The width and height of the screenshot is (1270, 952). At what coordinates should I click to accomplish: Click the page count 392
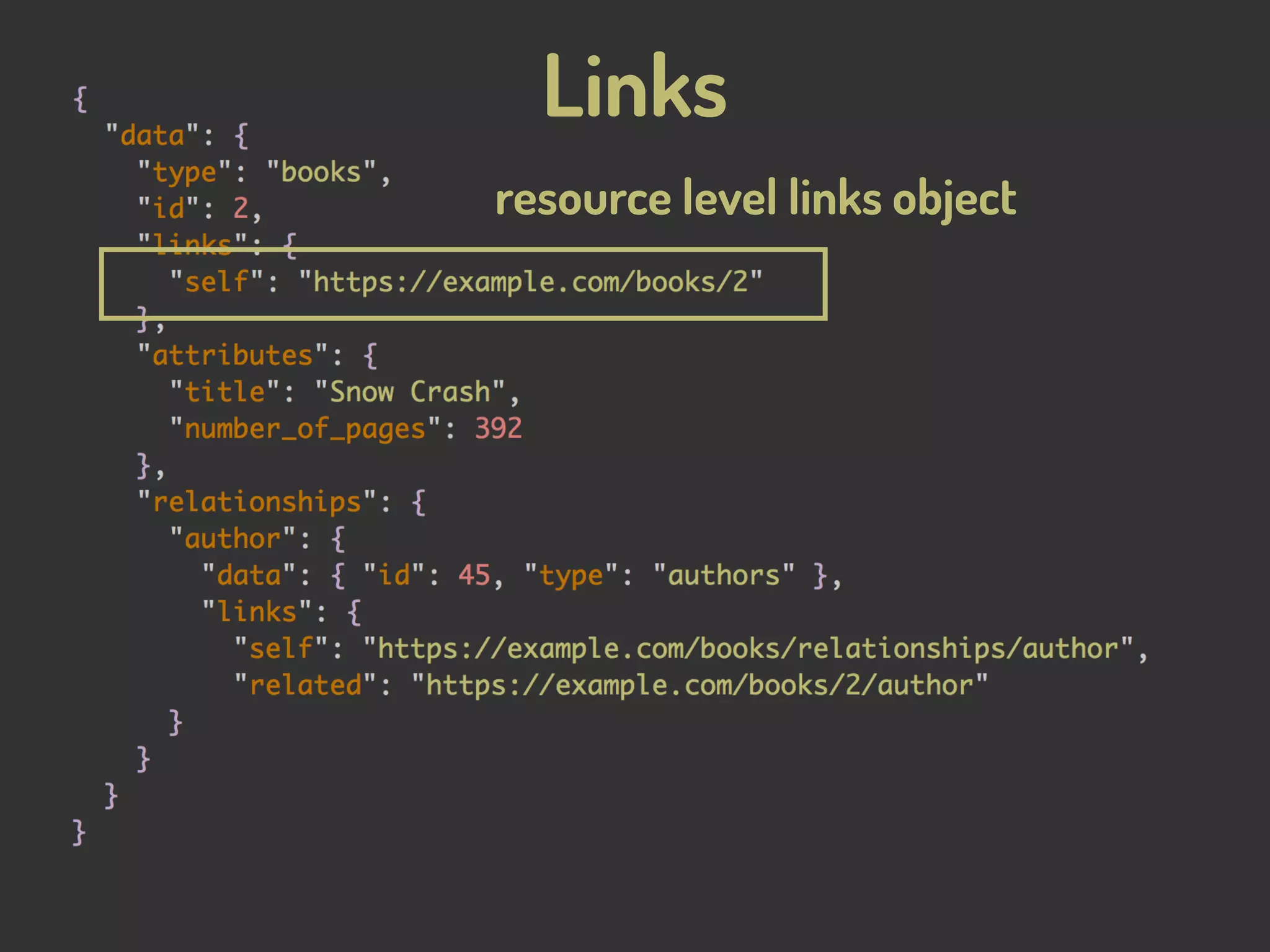tap(499, 428)
